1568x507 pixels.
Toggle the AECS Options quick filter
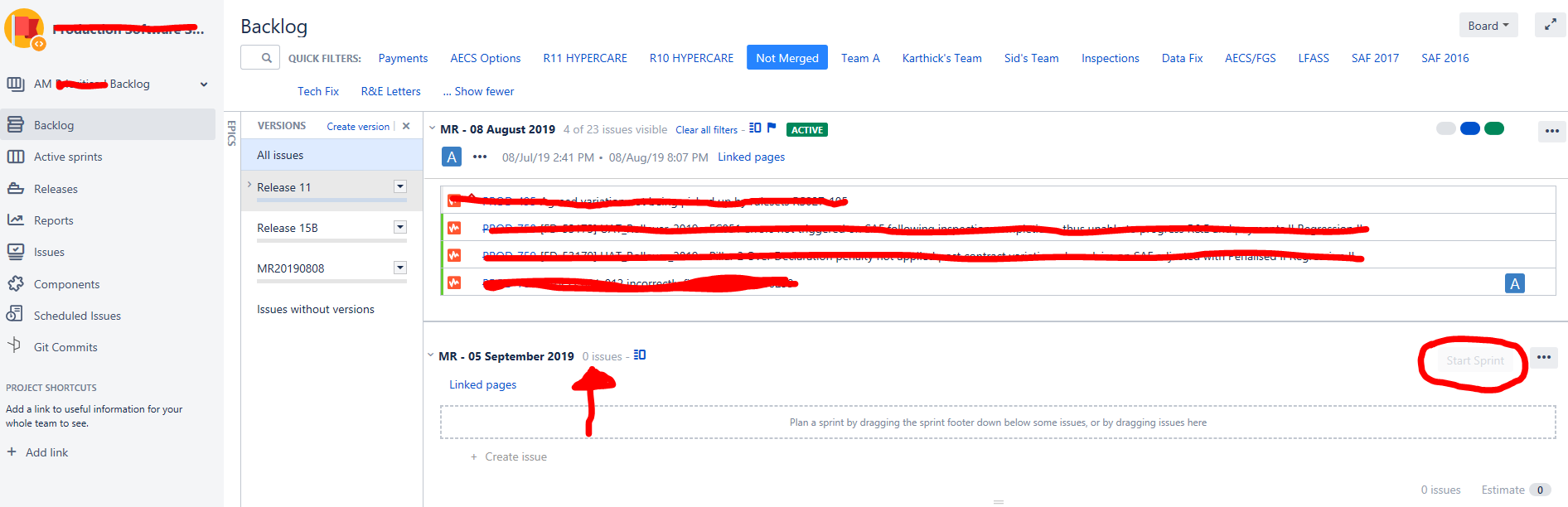tap(486, 58)
